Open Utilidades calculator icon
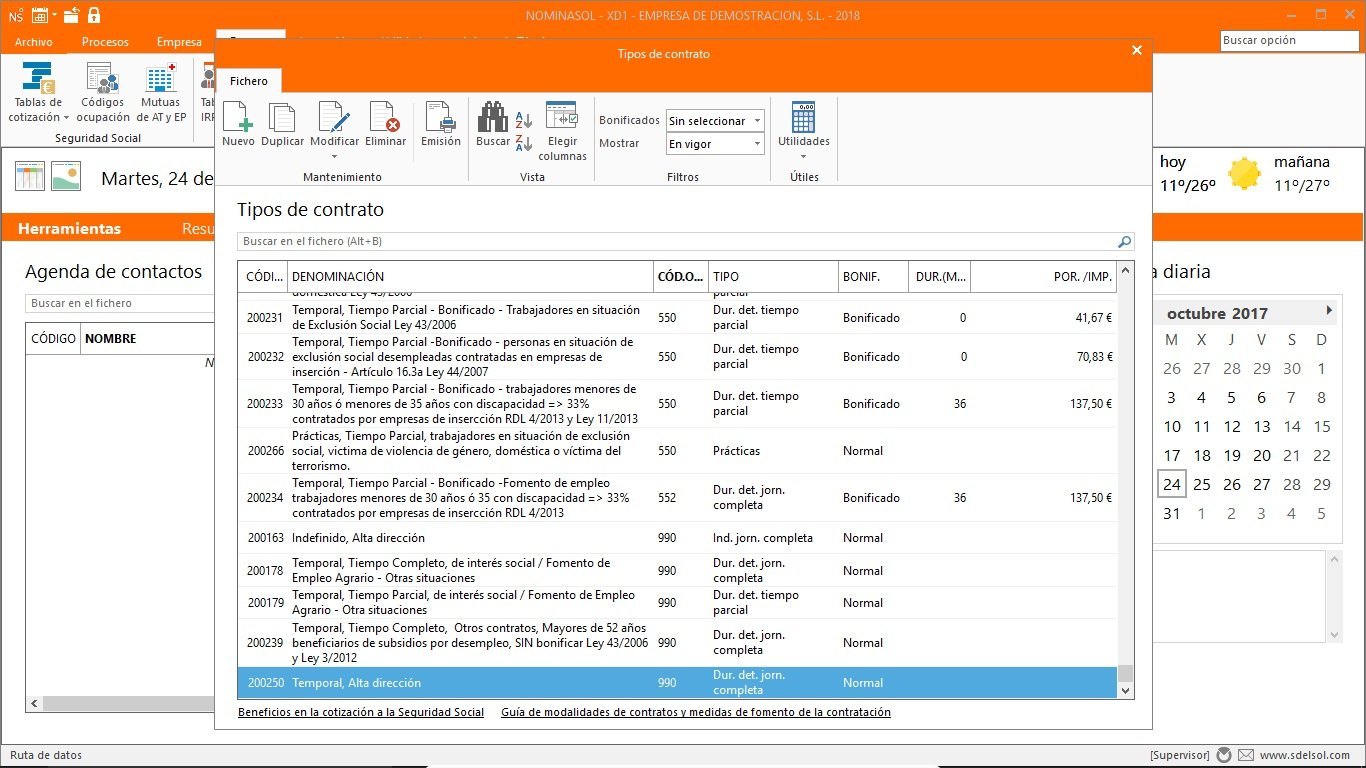Image resolution: width=1366 pixels, height=768 pixels. pyautogui.click(x=804, y=118)
